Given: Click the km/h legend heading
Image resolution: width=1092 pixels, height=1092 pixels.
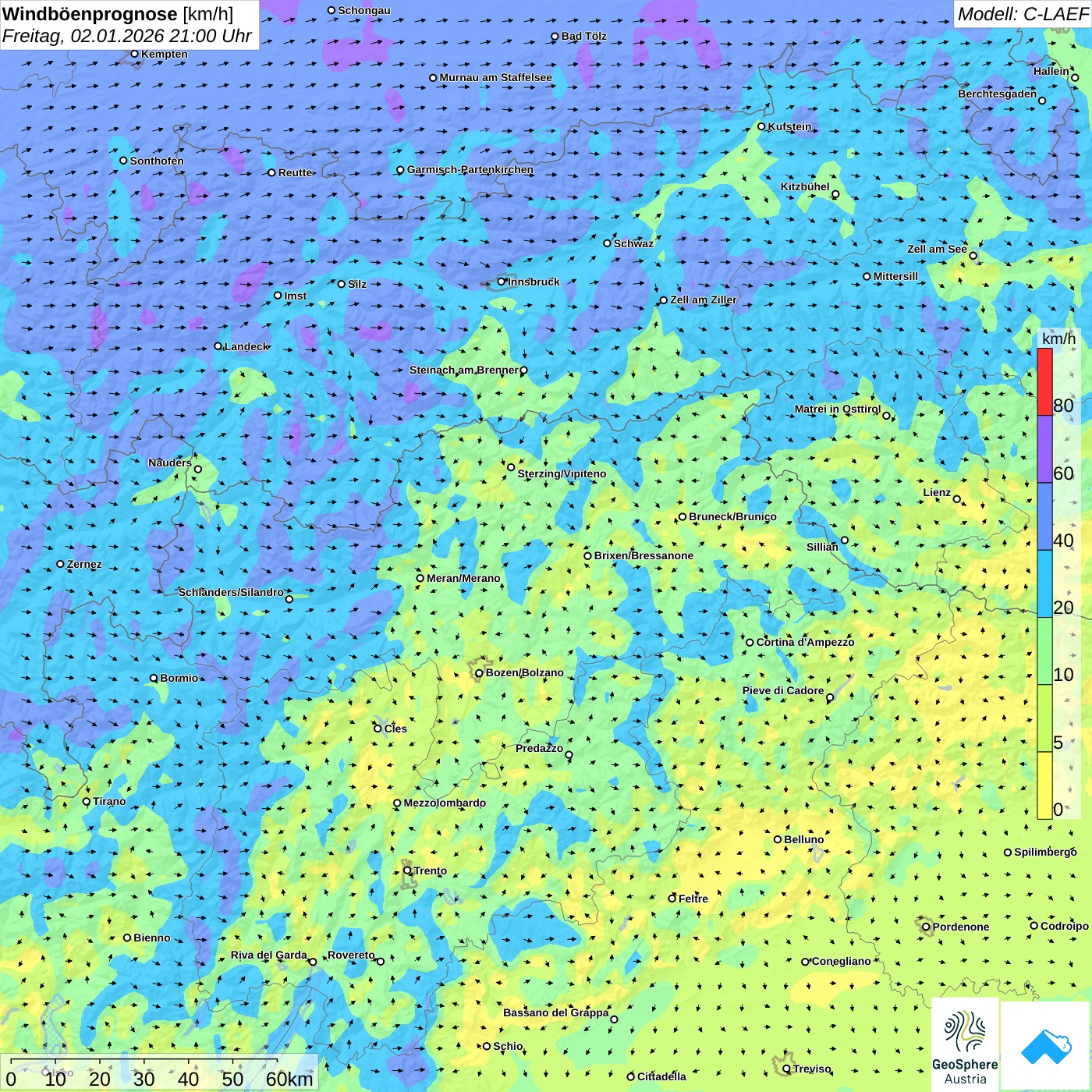Looking at the screenshot, I should [x=1058, y=339].
